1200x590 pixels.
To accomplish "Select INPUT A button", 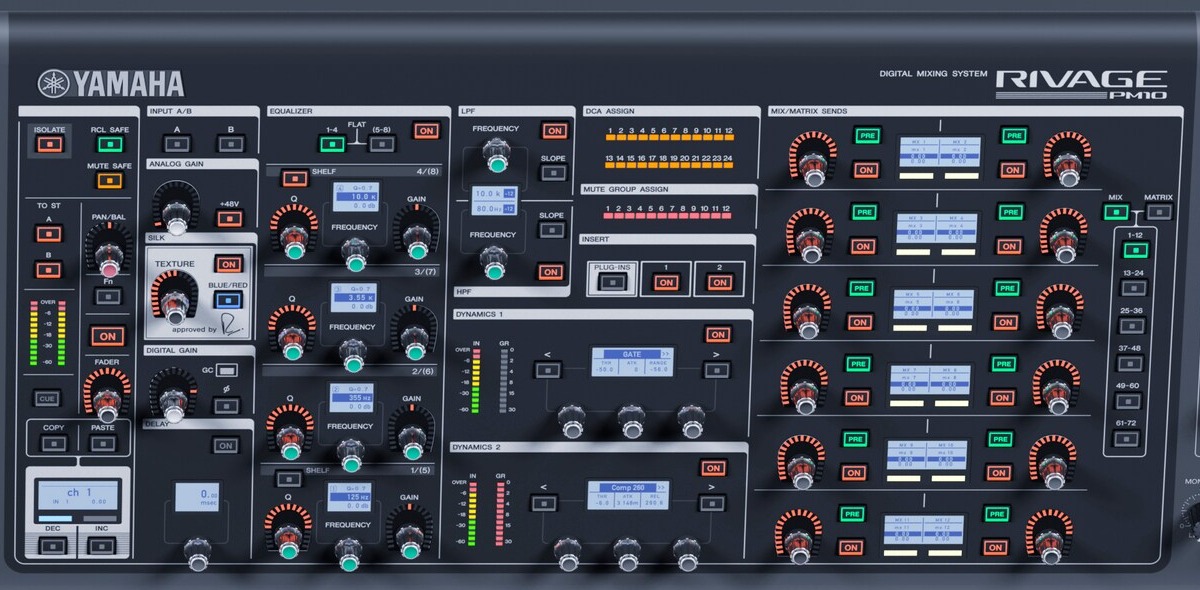I will coord(176,143).
